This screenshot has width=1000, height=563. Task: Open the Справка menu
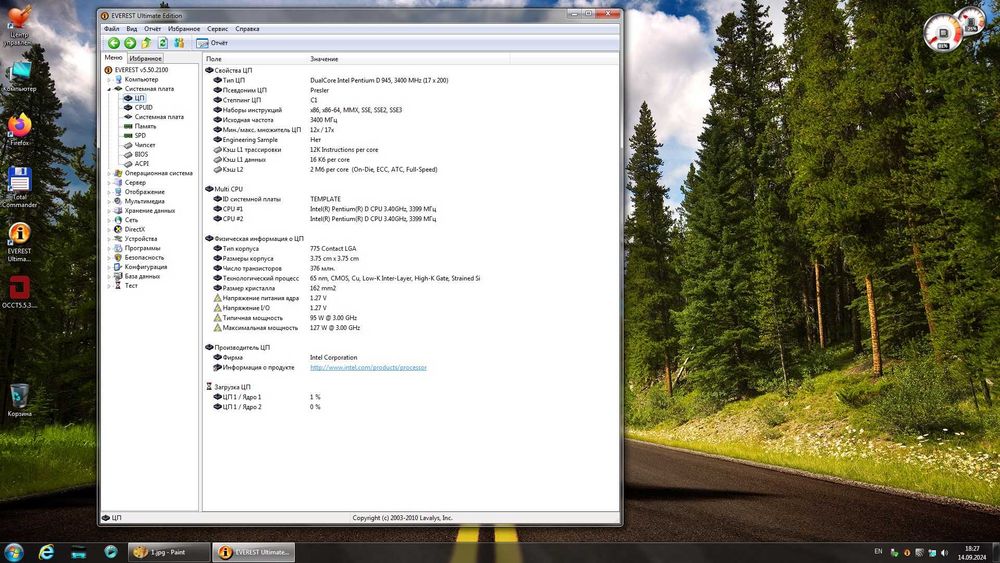click(247, 29)
